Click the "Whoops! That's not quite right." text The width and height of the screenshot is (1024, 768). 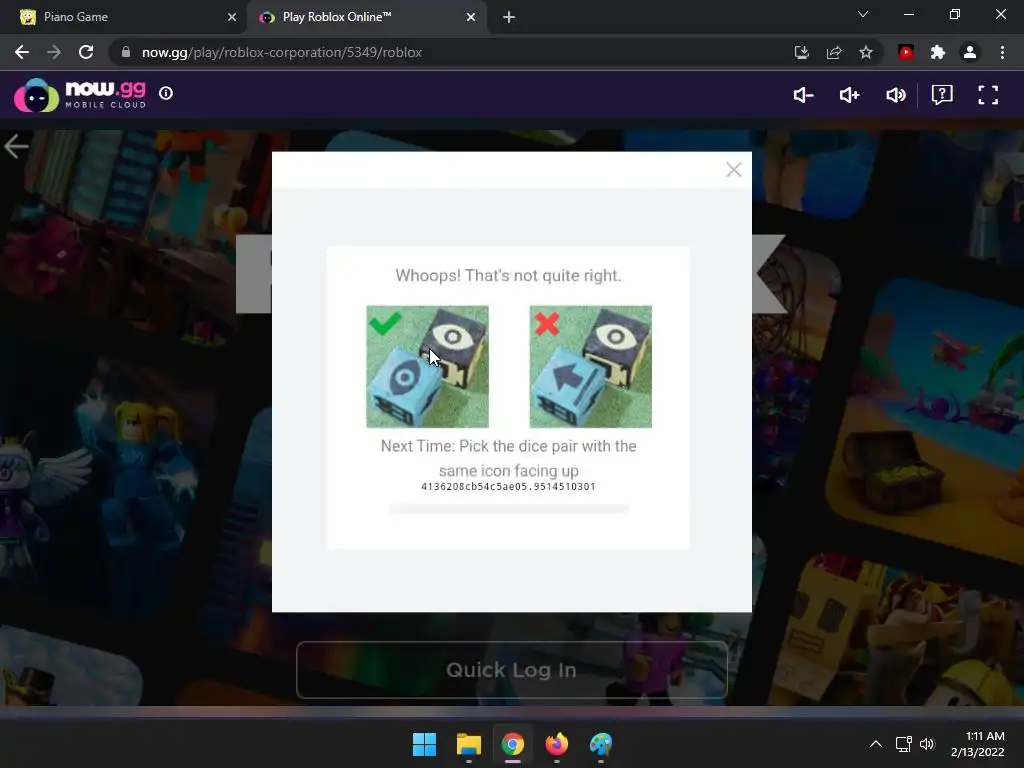(508, 276)
